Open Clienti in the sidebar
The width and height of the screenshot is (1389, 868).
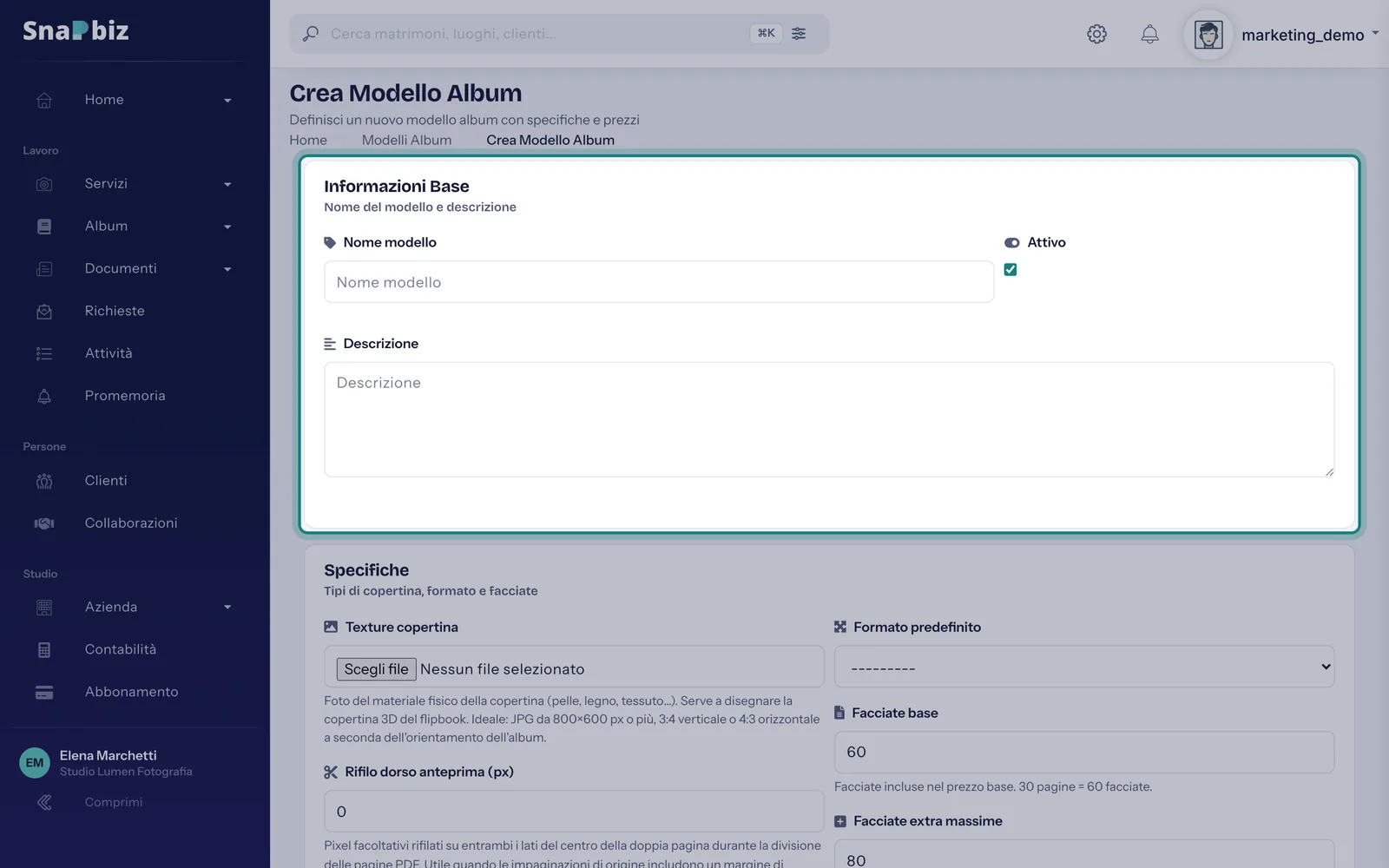pyautogui.click(x=106, y=481)
